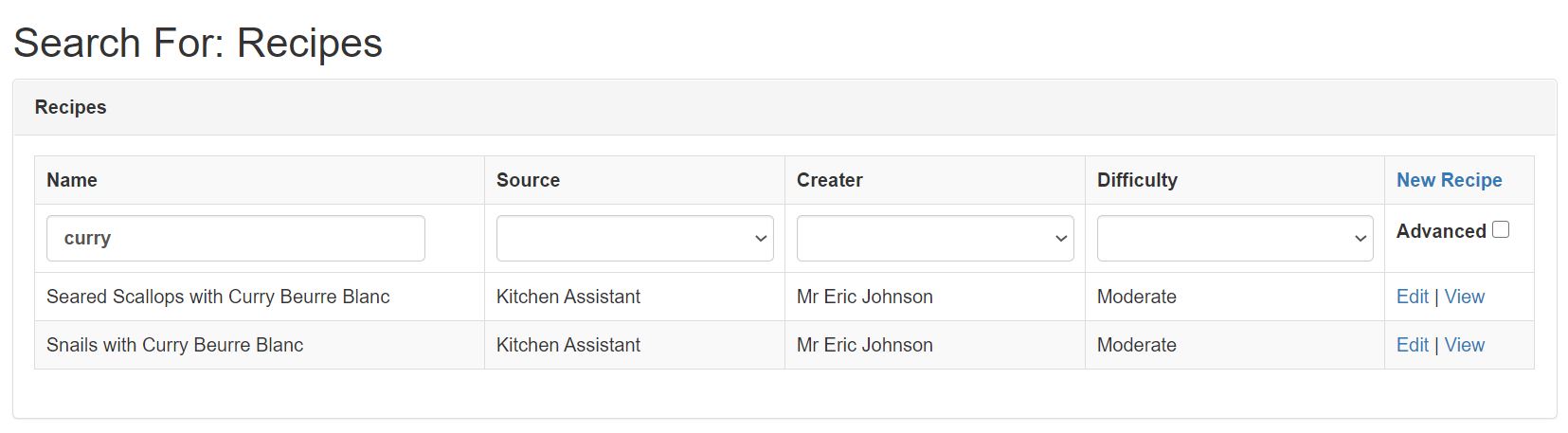Screen dimensions: 1568x433
Task: Edit the Snails with Curry Beurre Blanc recipe
Action: [x=1412, y=345]
